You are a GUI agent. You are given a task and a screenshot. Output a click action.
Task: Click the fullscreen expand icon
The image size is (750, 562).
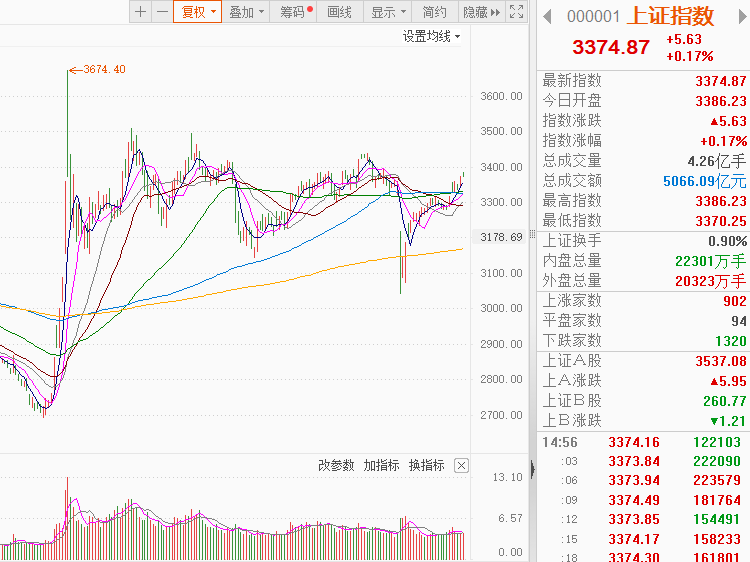pos(516,12)
